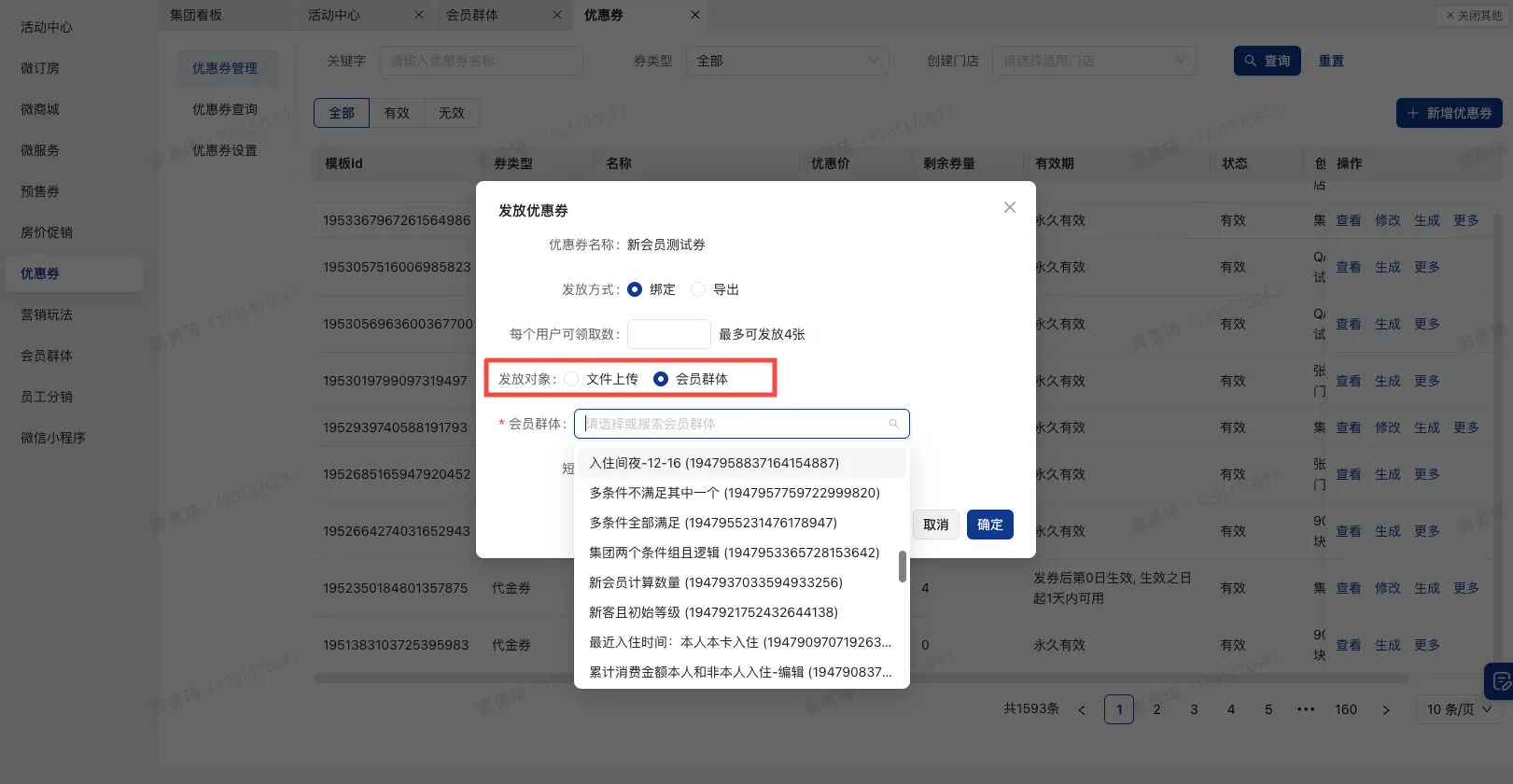Close the 优惠券 tab via its X
This screenshot has width=1513, height=784.
(695, 15)
